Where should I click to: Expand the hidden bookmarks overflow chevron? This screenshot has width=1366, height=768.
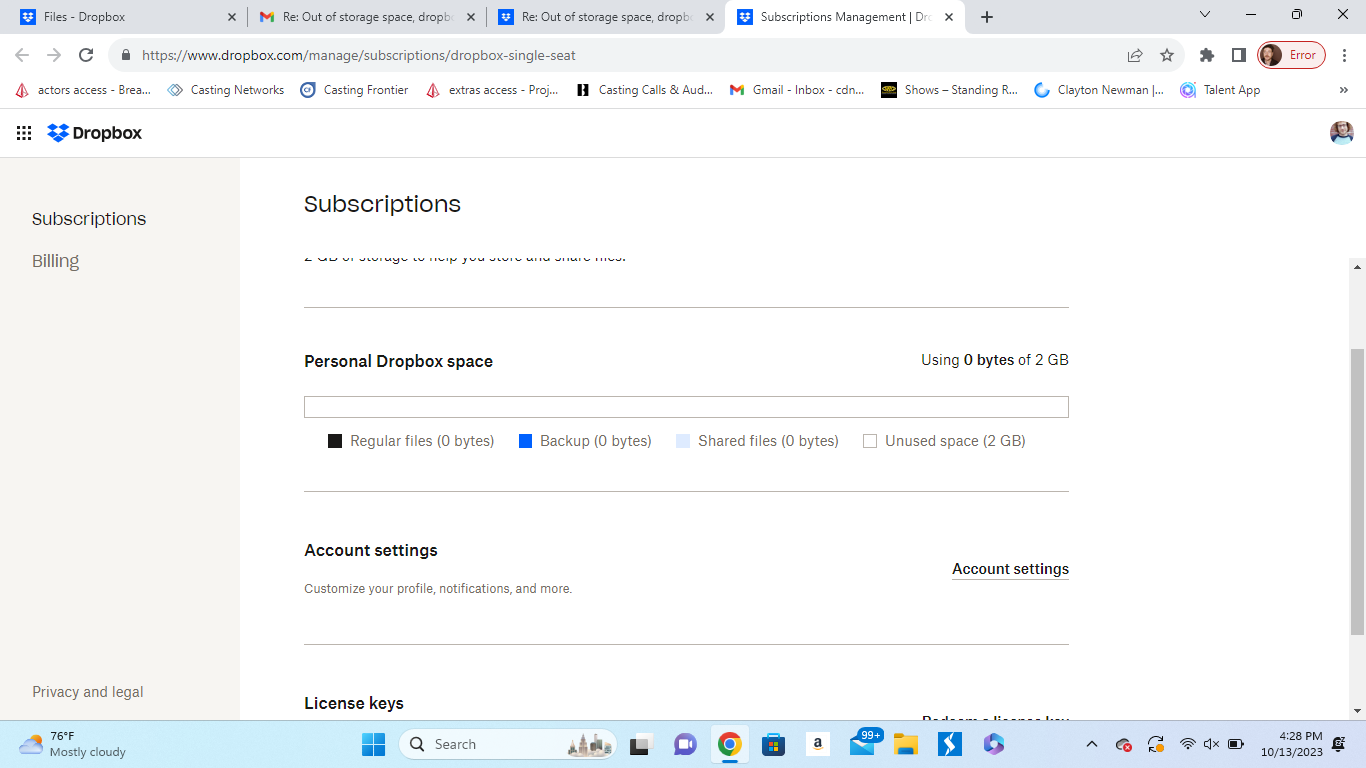[x=1343, y=90]
